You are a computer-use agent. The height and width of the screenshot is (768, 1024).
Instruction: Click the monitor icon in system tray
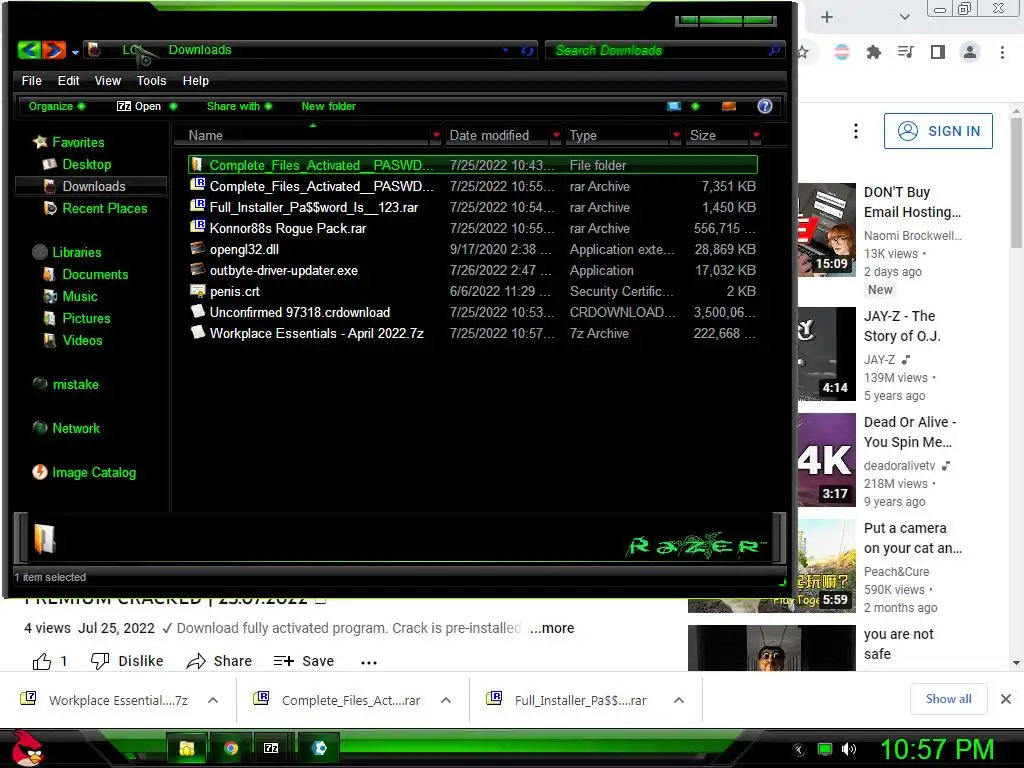pyautogui.click(x=825, y=750)
